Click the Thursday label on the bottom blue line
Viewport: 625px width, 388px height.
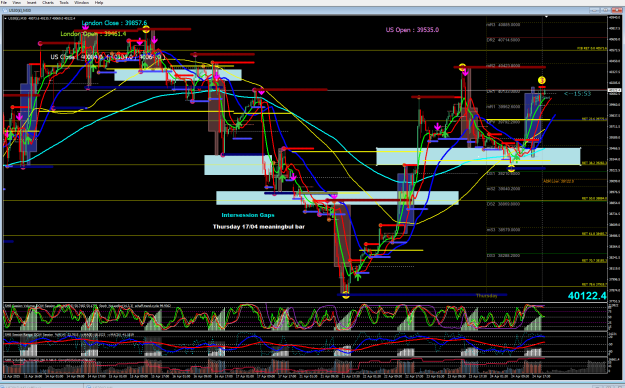click(x=487, y=296)
